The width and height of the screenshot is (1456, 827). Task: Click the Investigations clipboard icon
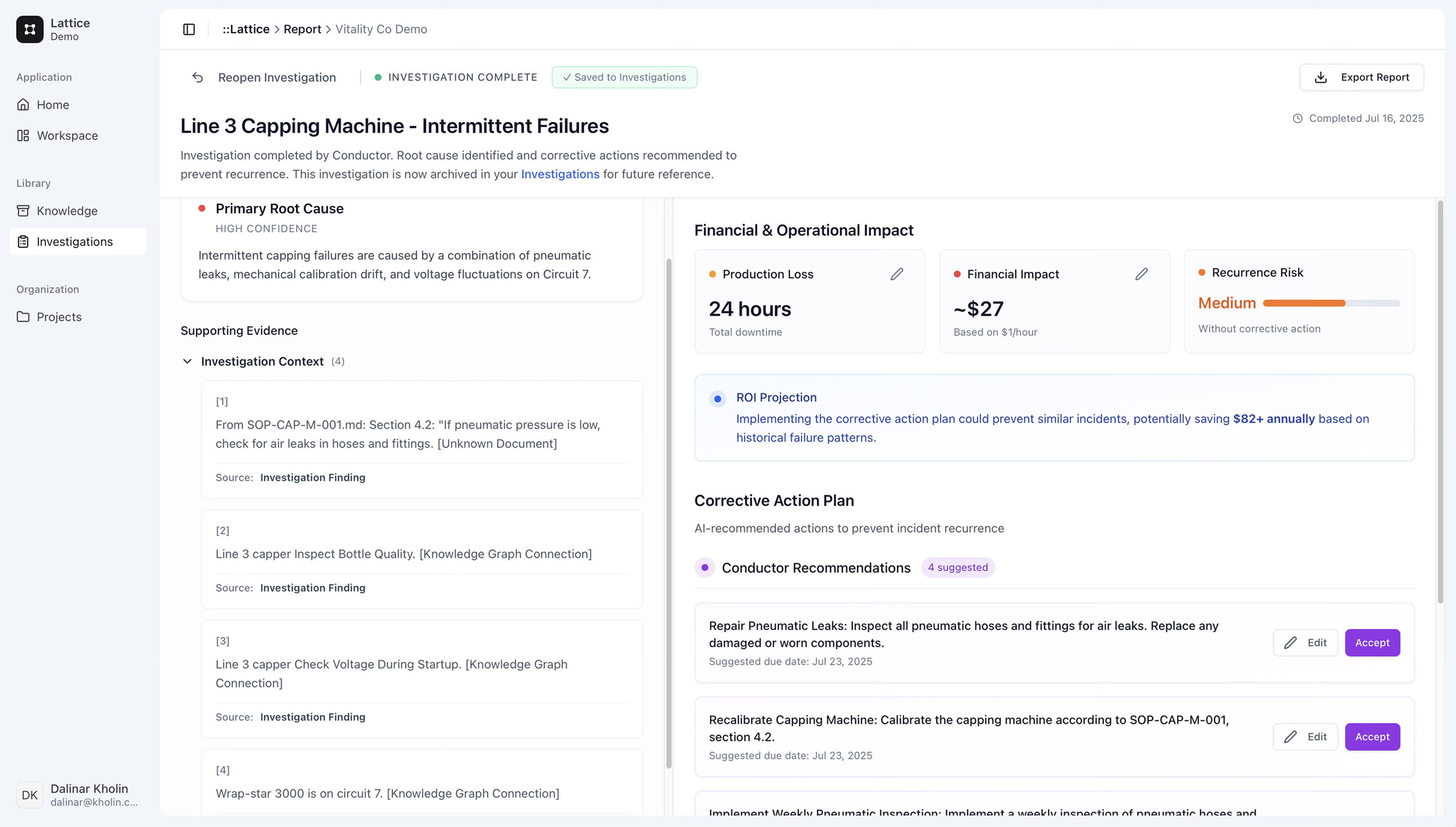click(23, 241)
